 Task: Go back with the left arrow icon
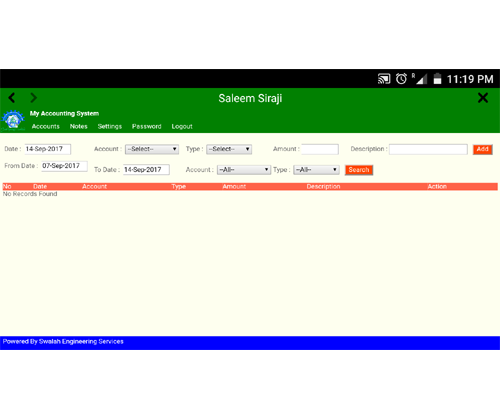point(12,98)
